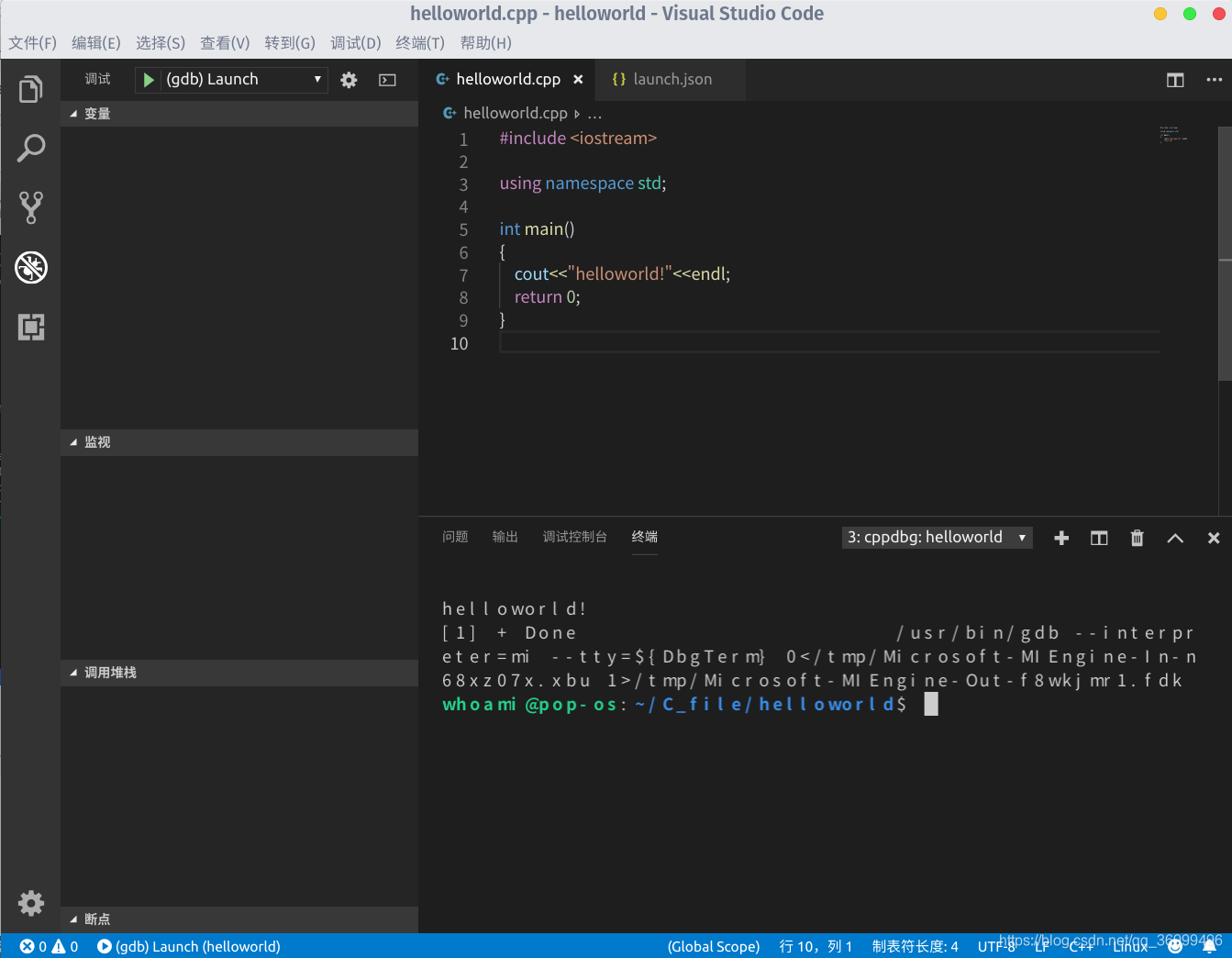Open the 查看(V) menu
The image size is (1232, 958).
(225, 43)
